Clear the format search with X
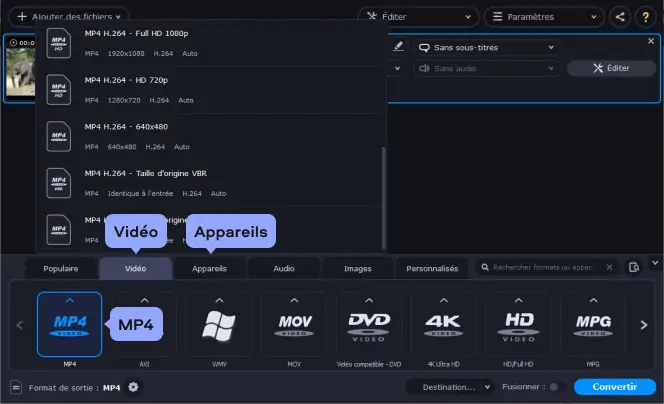The height and width of the screenshot is (404, 664). [609, 267]
